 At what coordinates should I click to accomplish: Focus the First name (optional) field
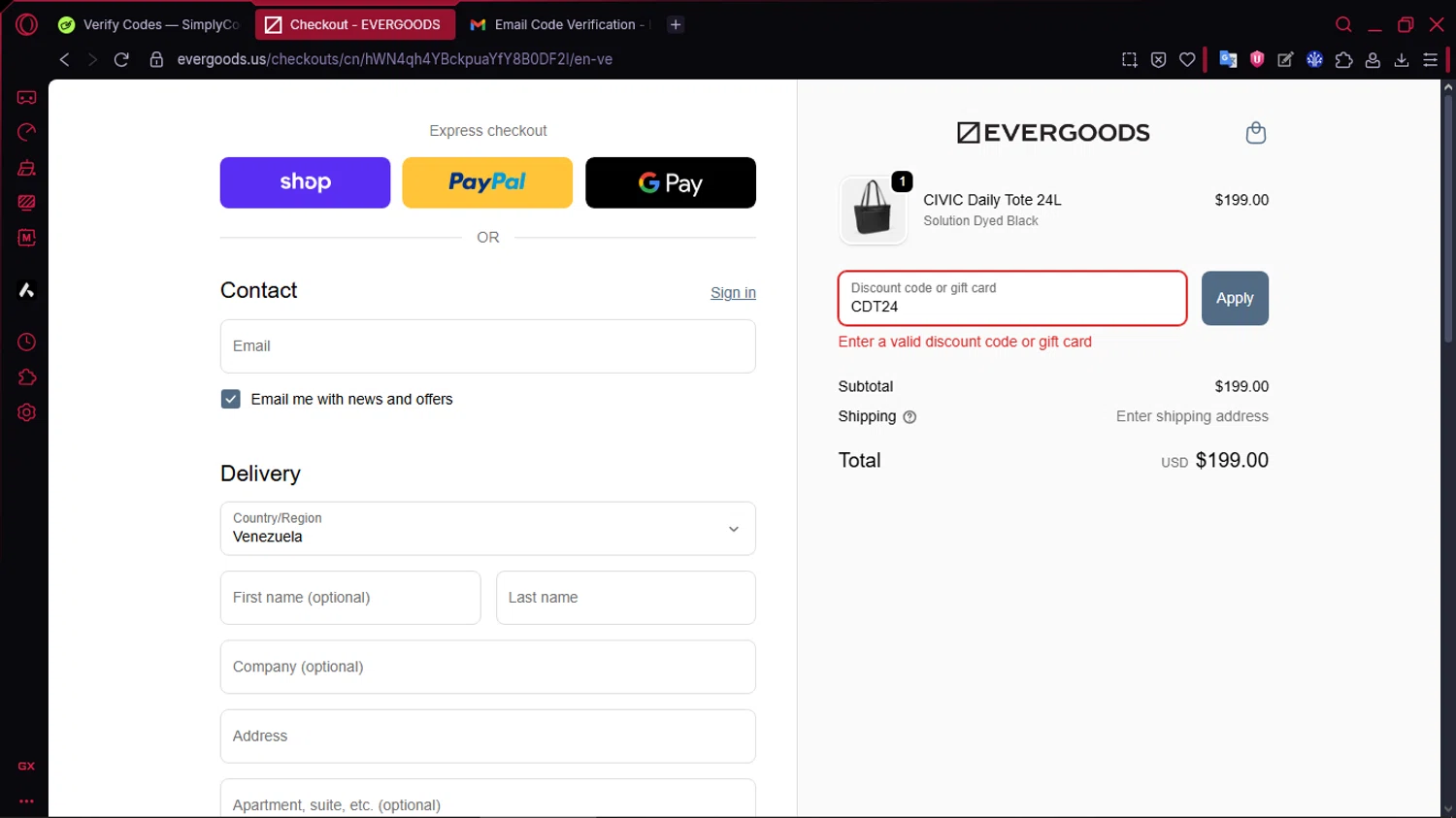(350, 598)
